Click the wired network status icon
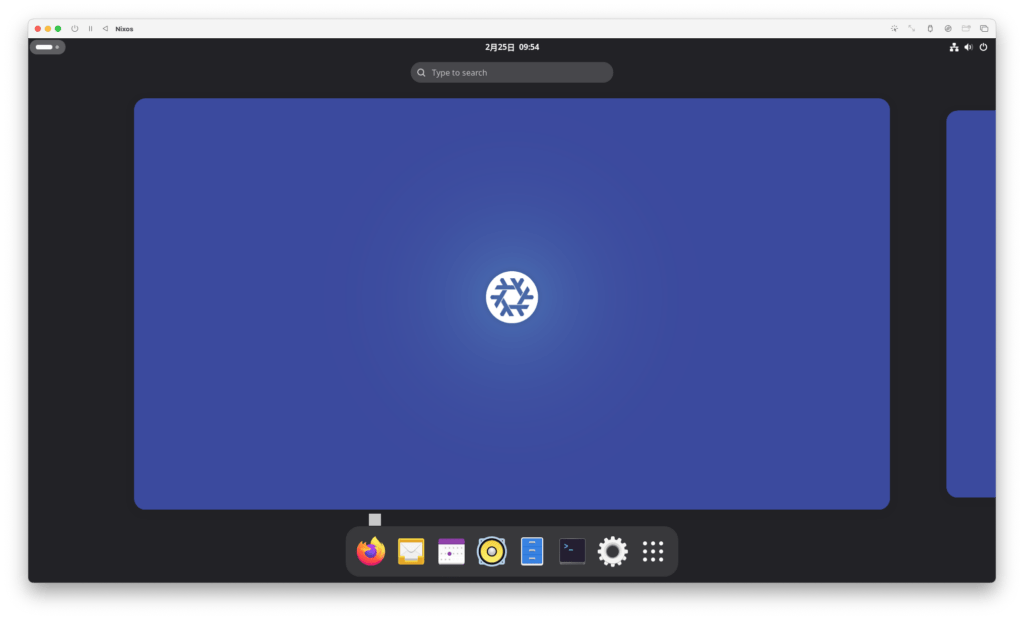 coord(954,47)
